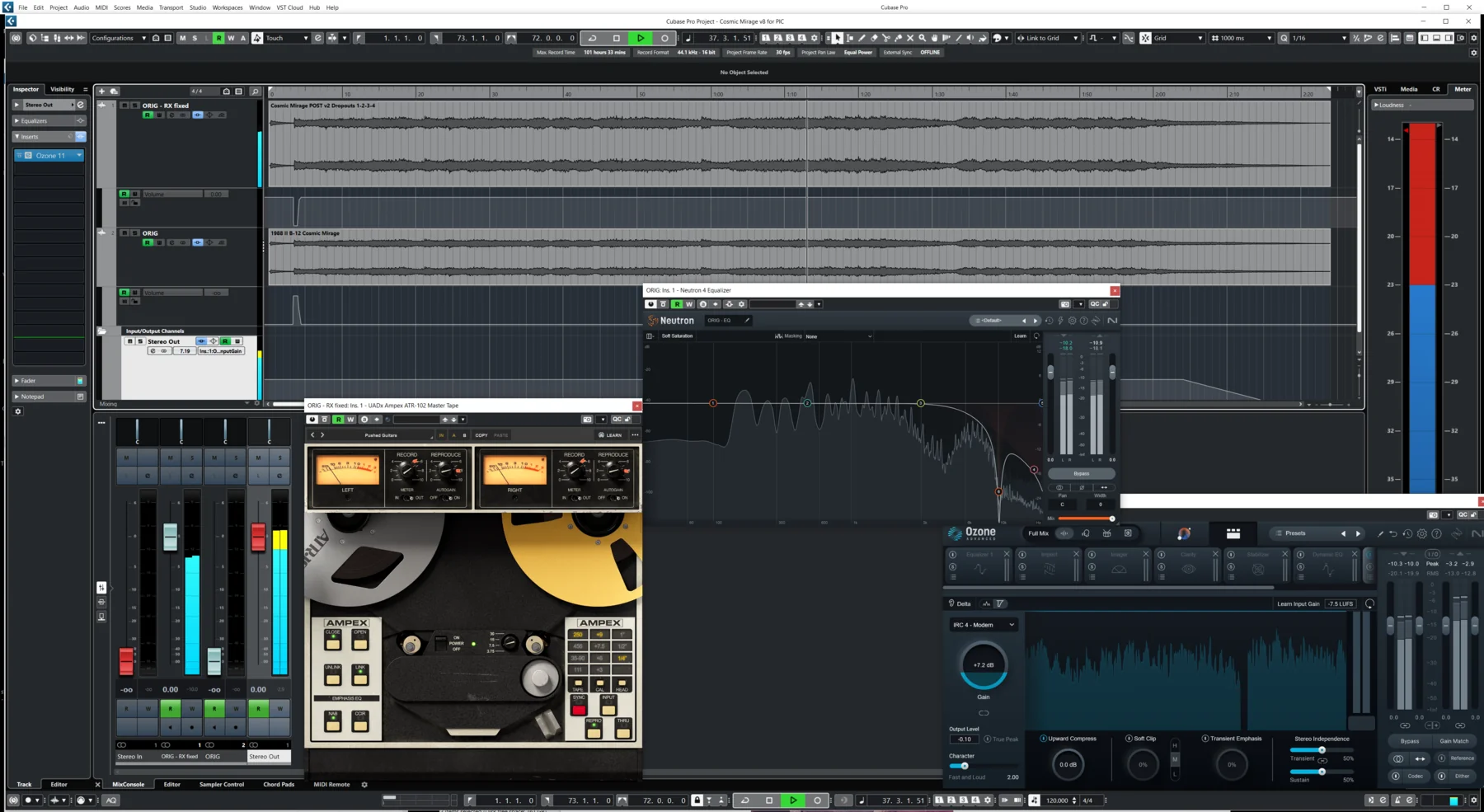
Task: Open the Imager module icon in Ozone's chain
Action: pyautogui.click(x=1119, y=567)
